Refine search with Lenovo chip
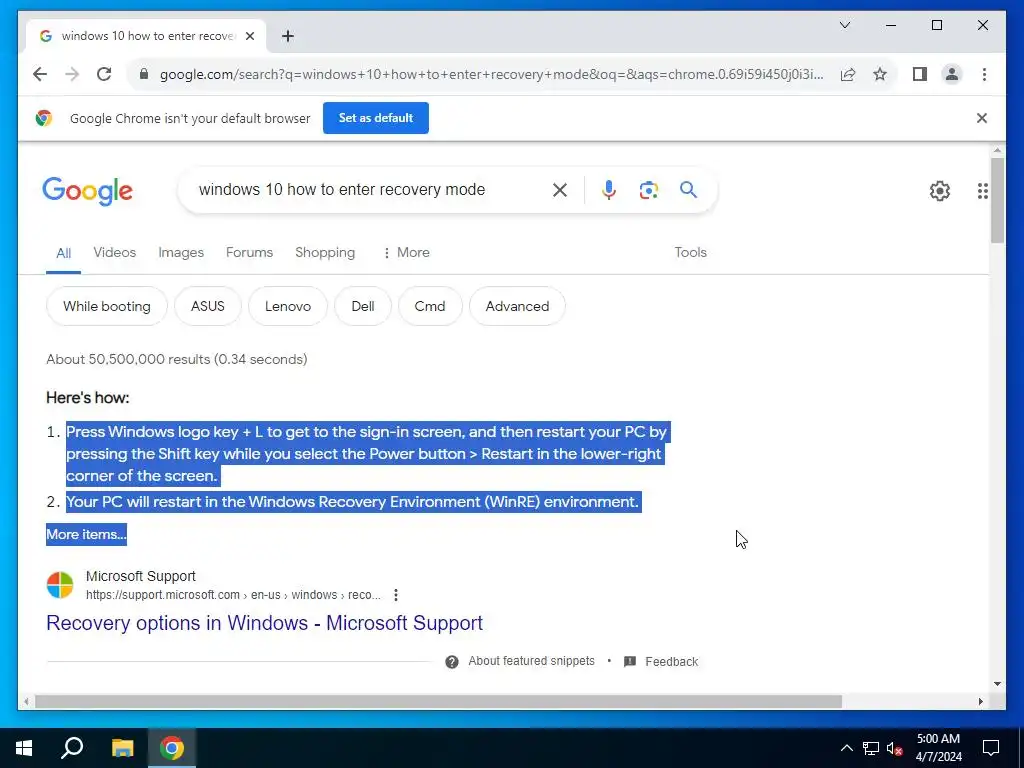 [288, 306]
